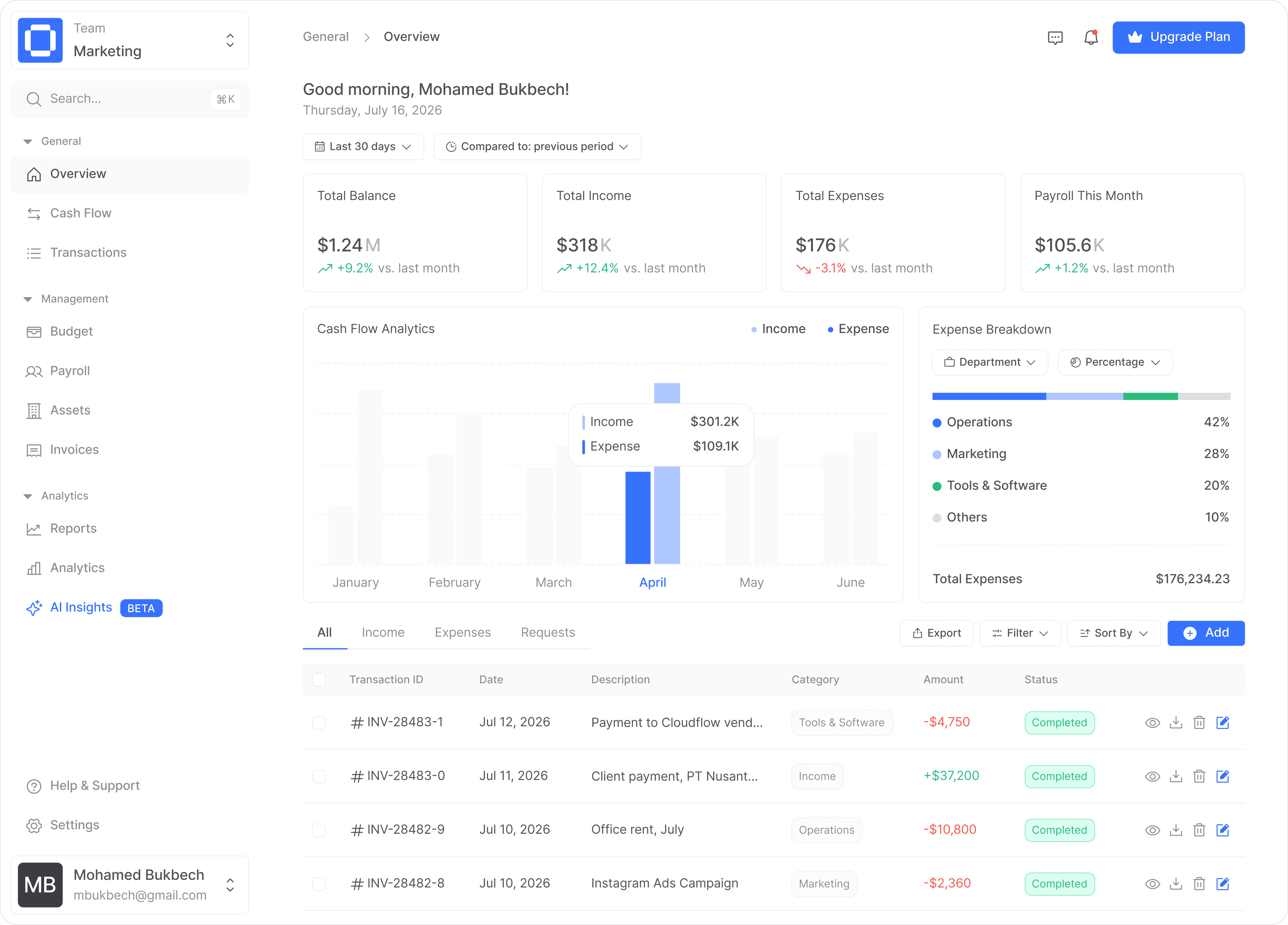The width and height of the screenshot is (1288, 925).
Task: Open the Compared to previous period dropdown
Action: click(x=537, y=147)
